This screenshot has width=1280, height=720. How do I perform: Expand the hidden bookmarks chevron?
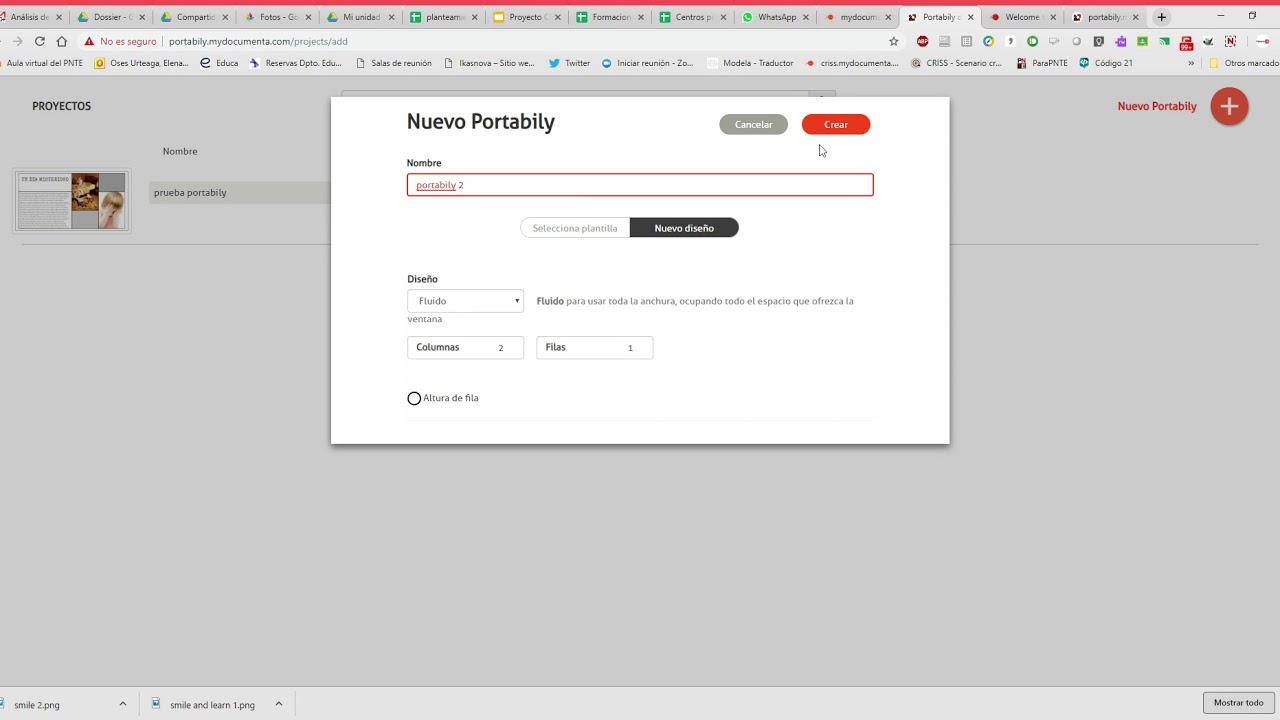click(1191, 63)
